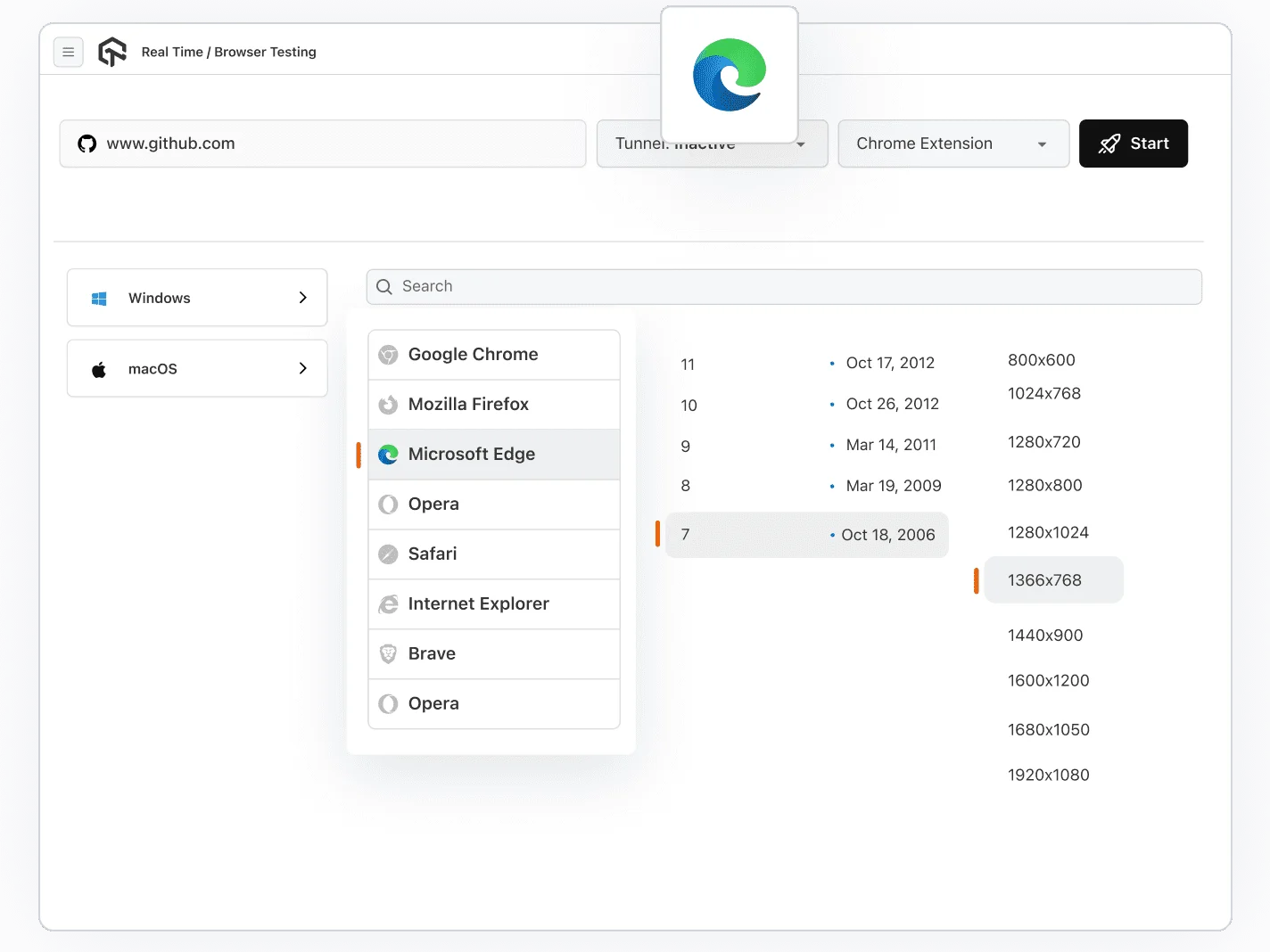Click the Internet Explorer icon
Viewport: 1270px width, 952px height.
click(x=388, y=604)
